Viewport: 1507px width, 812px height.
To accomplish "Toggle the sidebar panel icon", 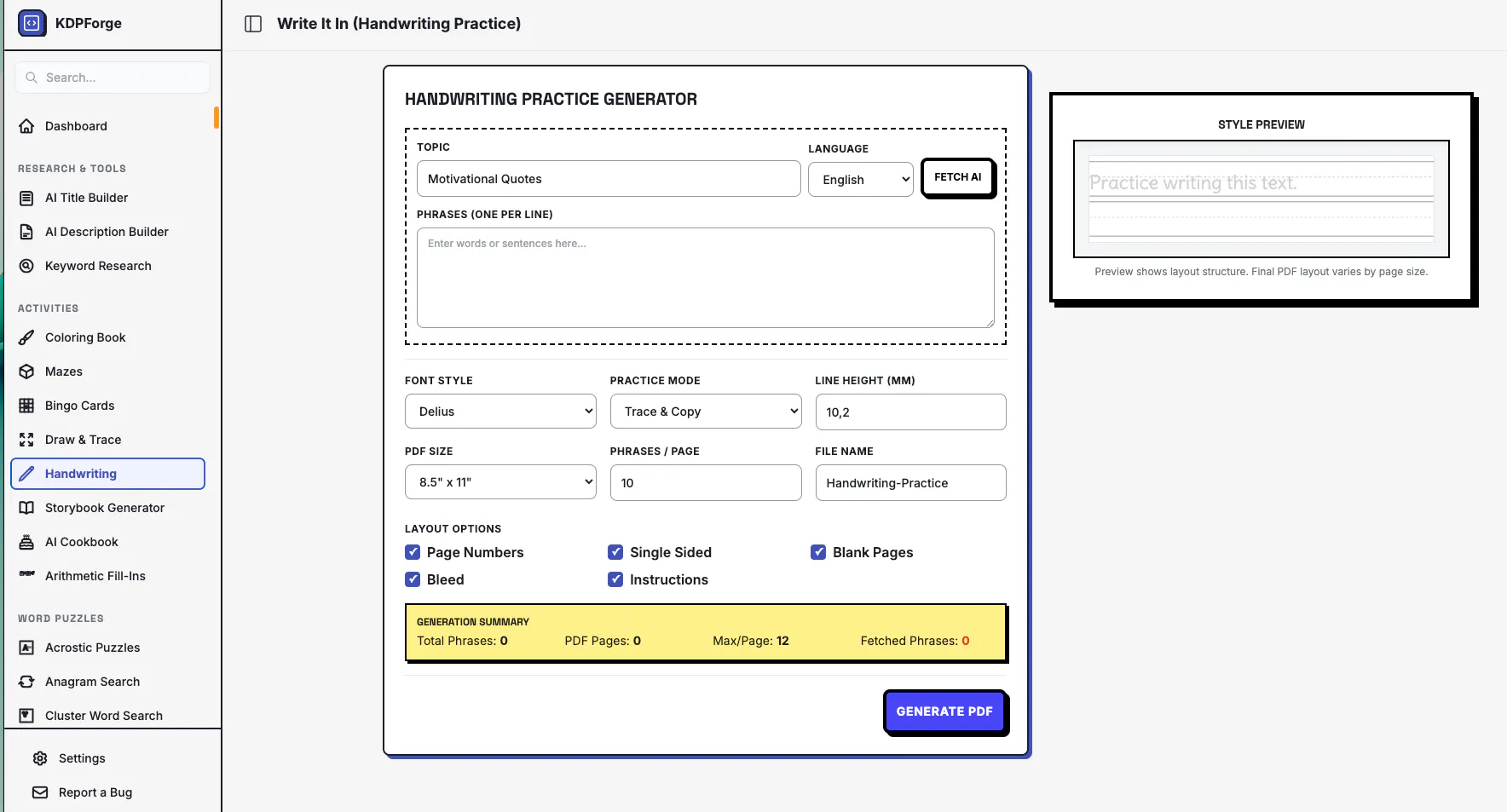I will [253, 24].
